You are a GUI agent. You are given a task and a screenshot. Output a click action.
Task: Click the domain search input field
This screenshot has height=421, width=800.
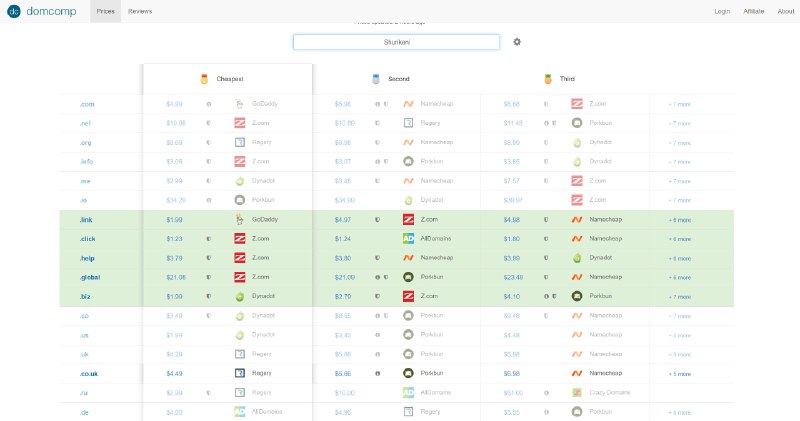396,42
